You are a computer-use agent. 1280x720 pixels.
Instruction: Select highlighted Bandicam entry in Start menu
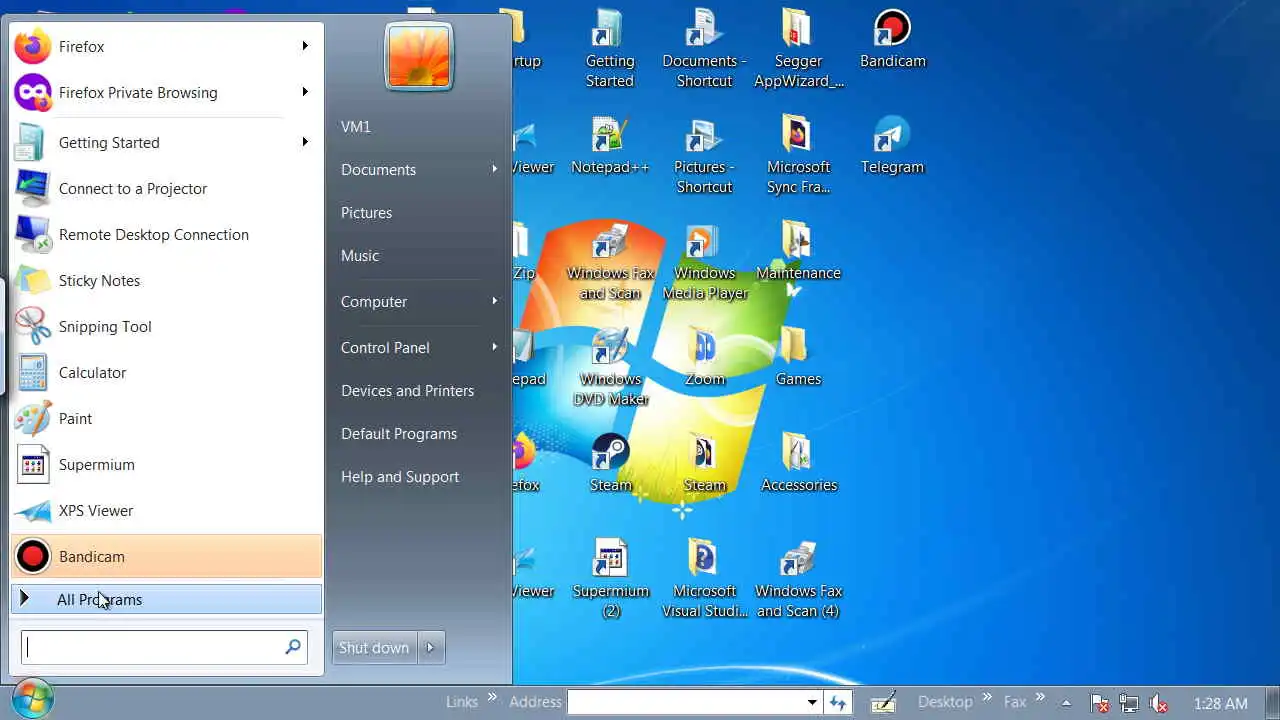coord(166,556)
